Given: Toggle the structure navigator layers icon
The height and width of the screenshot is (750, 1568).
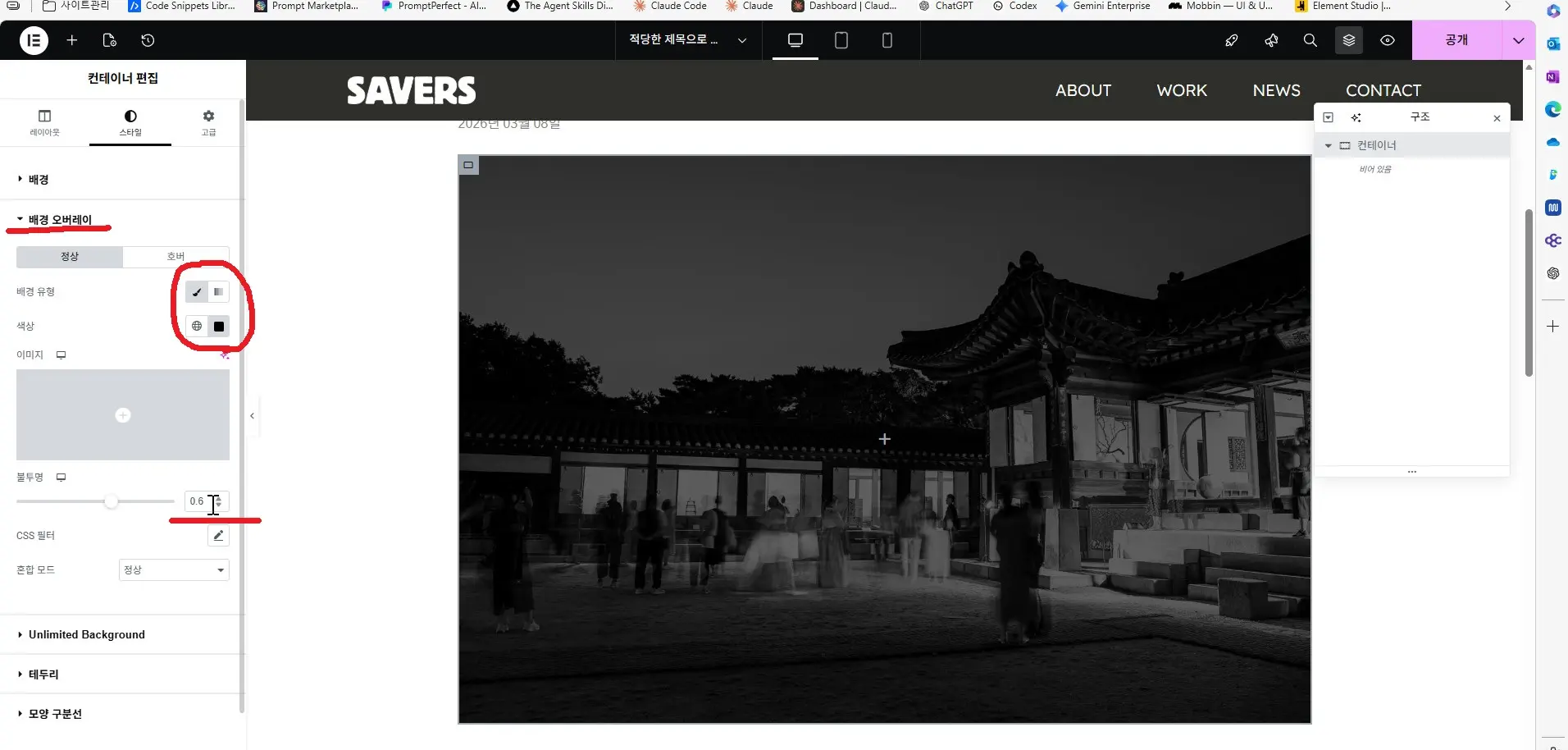Looking at the screenshot, I should (x=1349, y=40).
